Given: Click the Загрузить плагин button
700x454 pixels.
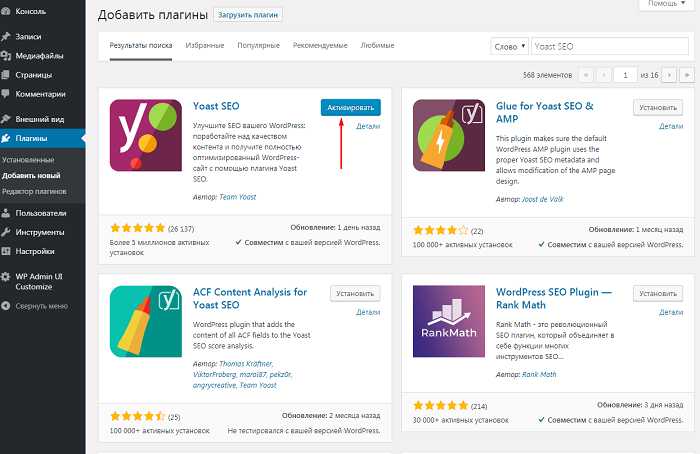Looking at the screenshot, I should 248,16.
